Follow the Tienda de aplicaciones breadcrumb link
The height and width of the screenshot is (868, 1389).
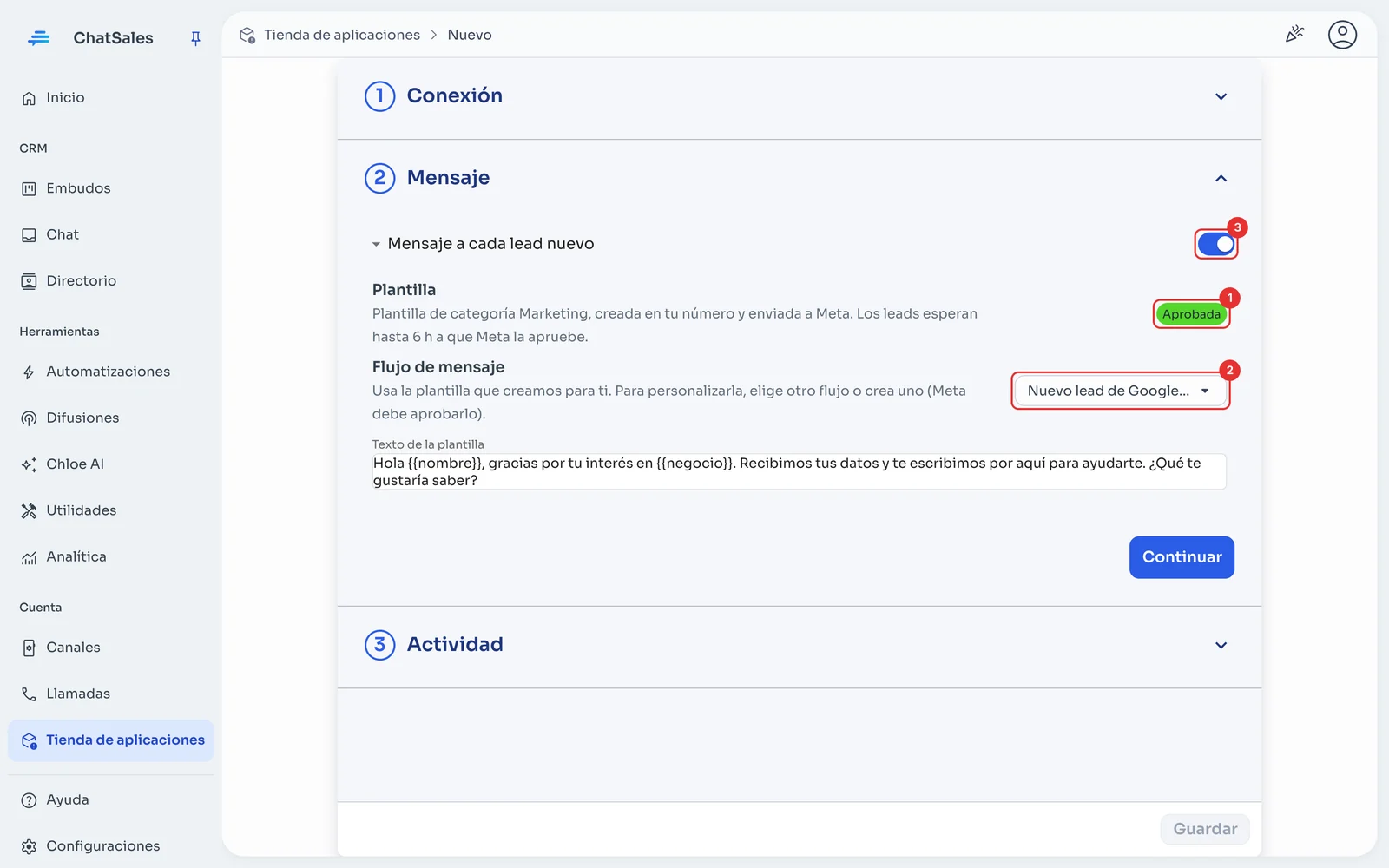tap(342, 35)
